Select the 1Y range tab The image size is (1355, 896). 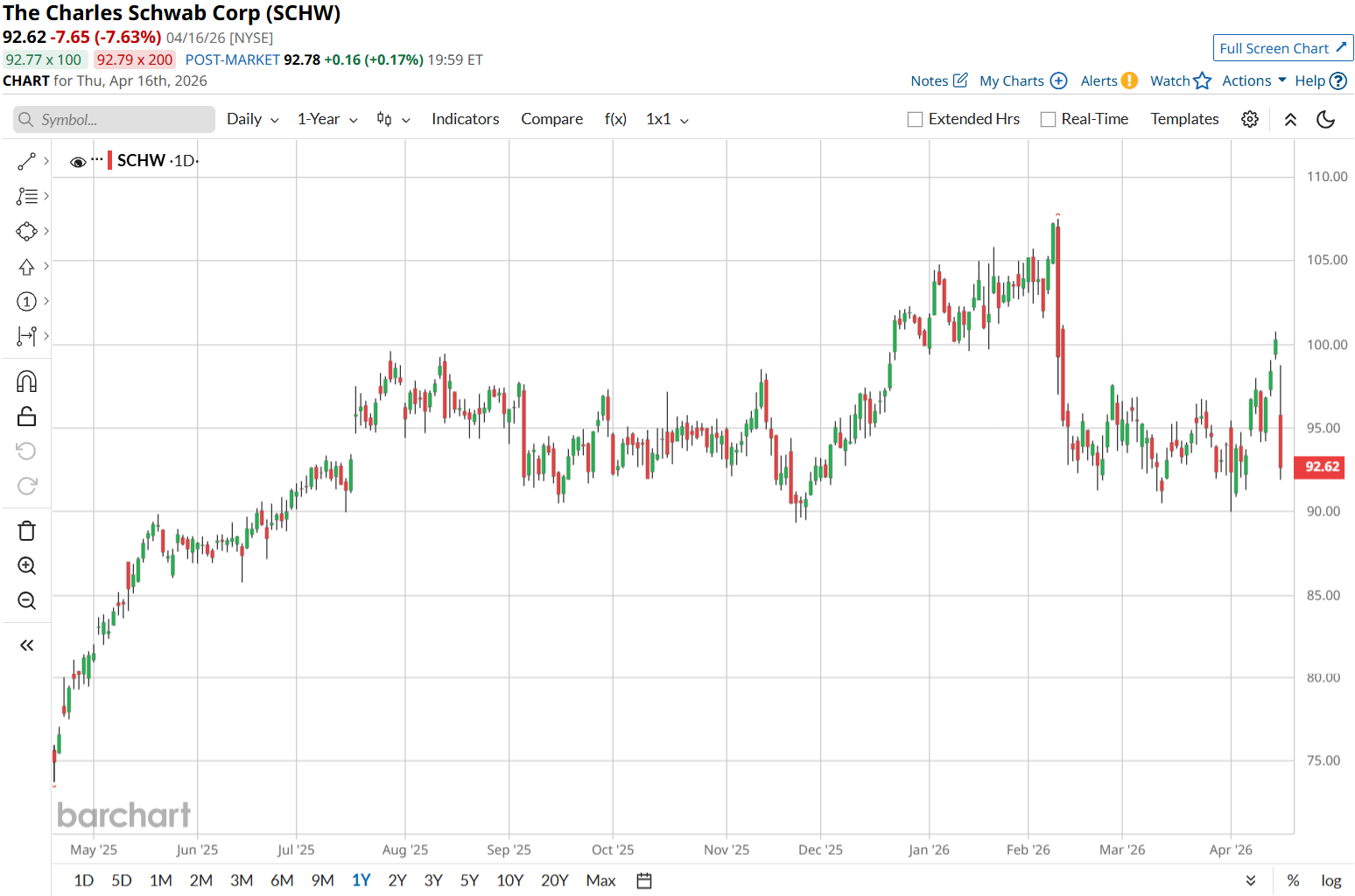[362, 880]
